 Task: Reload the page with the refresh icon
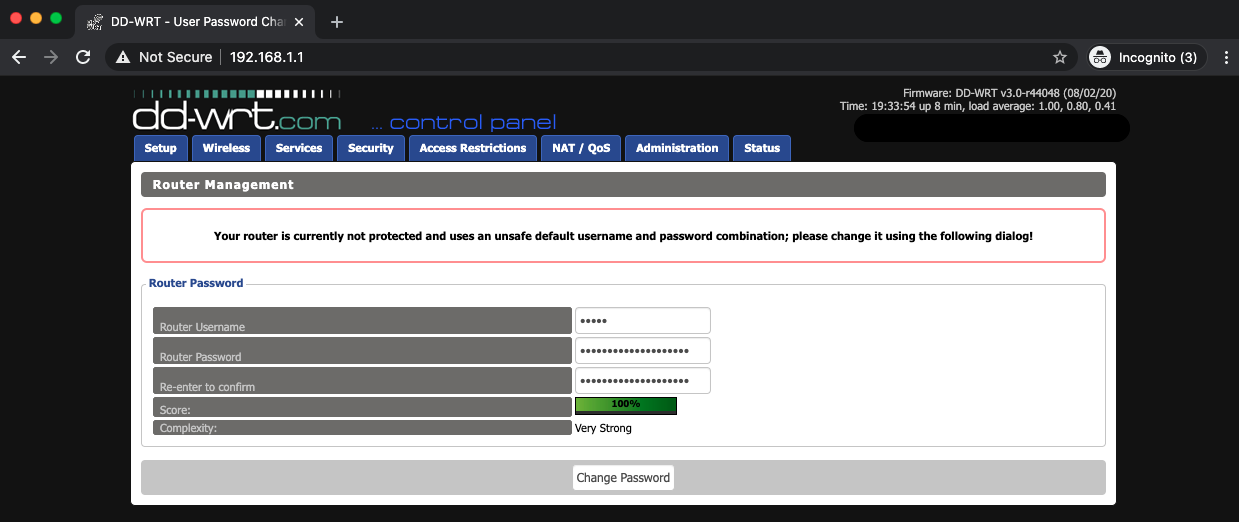[83, 57]
